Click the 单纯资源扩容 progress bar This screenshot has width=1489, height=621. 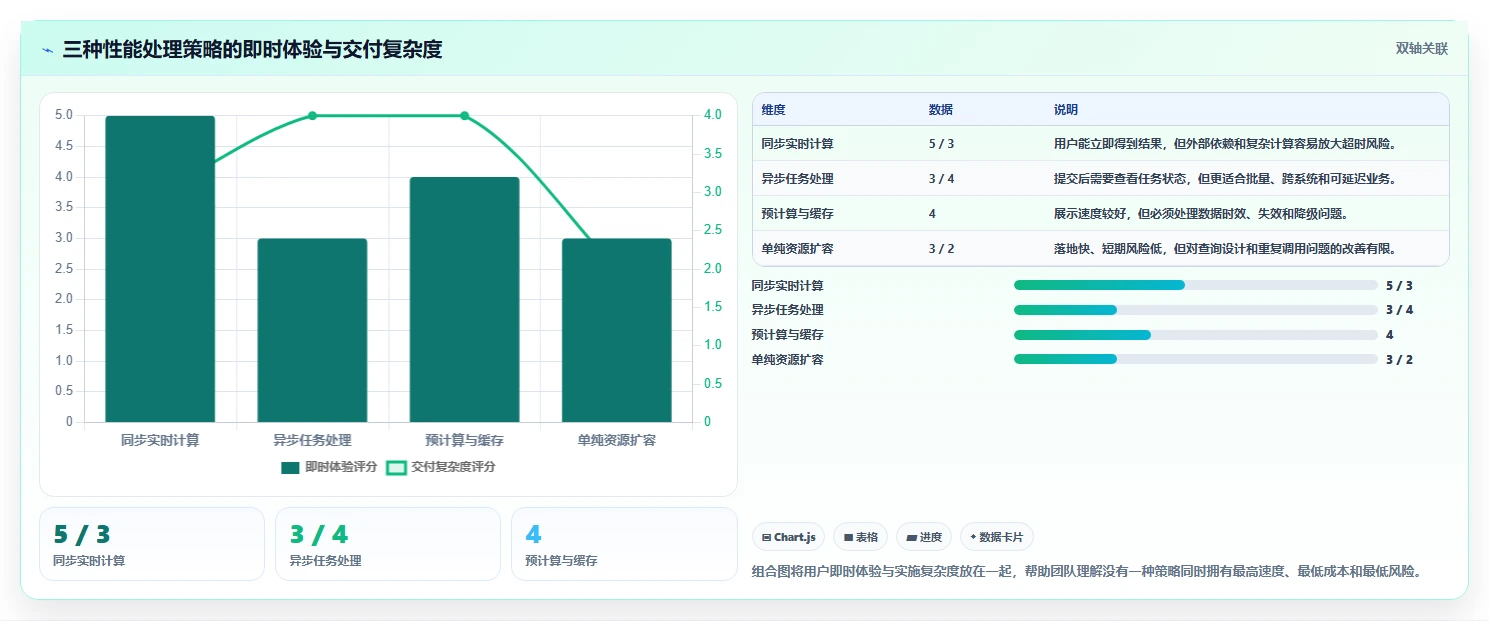(x=1196, y=359)
